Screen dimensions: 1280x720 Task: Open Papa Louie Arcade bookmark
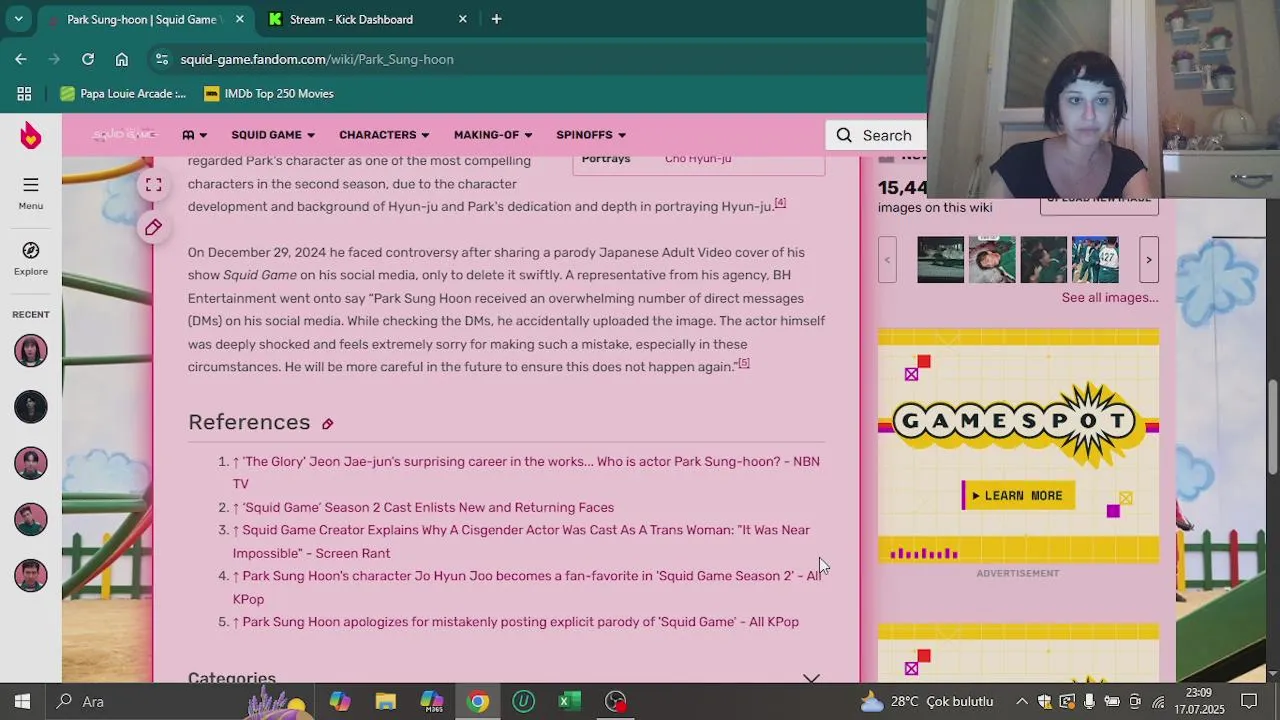coord(123,94)
